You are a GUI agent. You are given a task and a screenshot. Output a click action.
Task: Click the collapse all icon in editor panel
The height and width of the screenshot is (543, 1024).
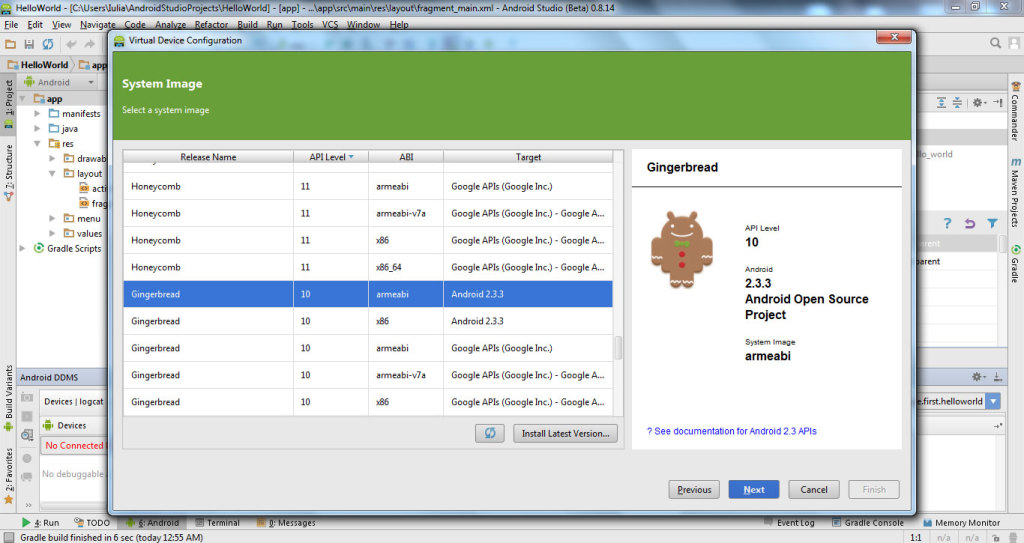click(x=957, y=103)
